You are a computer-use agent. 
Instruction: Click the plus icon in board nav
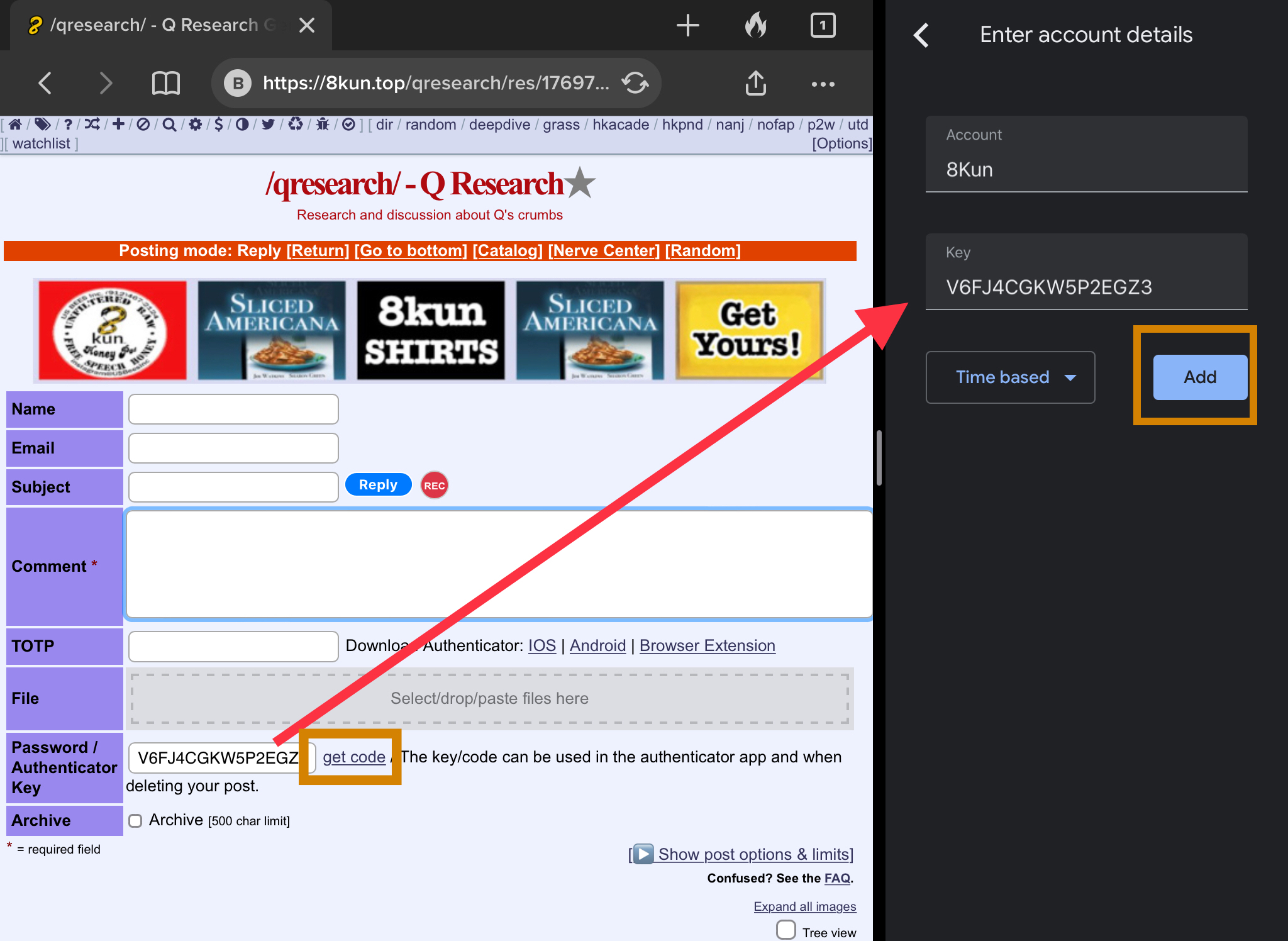click(x=118, y=124)
